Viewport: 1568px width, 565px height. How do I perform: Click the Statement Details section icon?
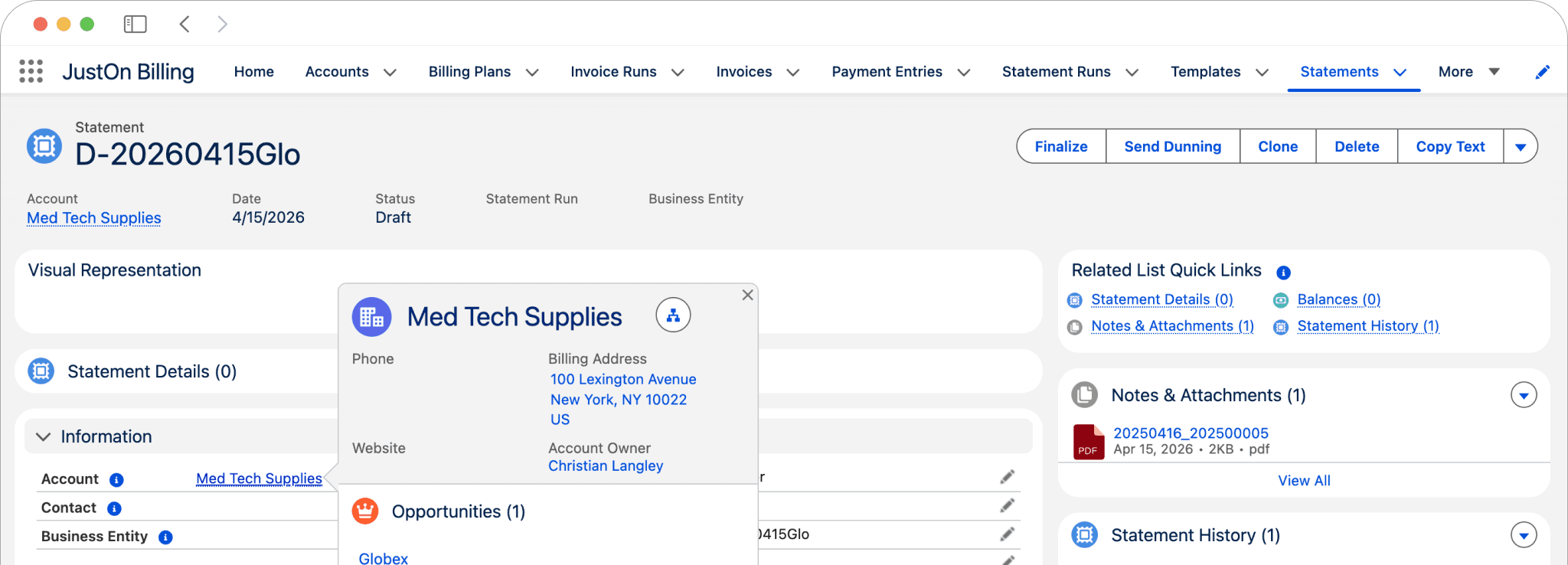click(x=41, y=371)
